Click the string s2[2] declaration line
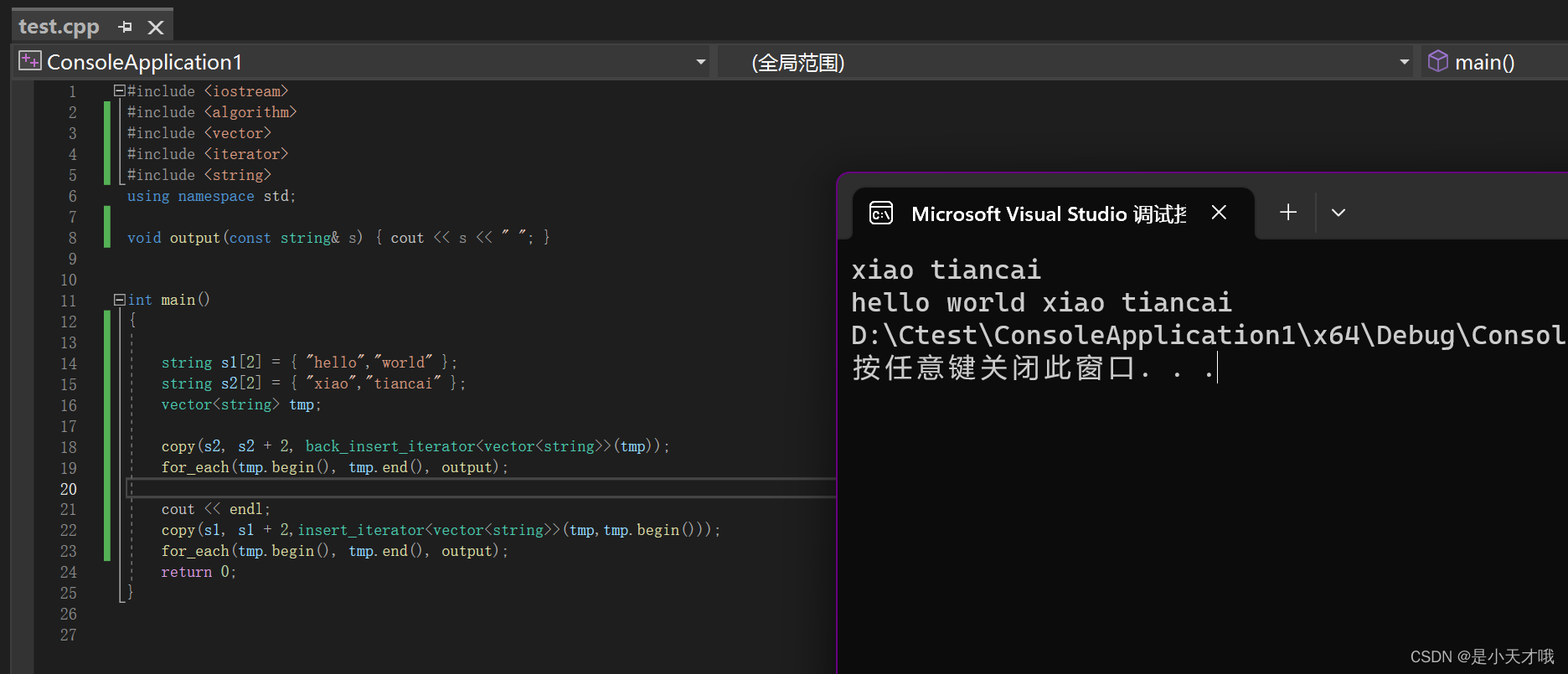This screenshot has height=674, width=1568. point(313,383)
